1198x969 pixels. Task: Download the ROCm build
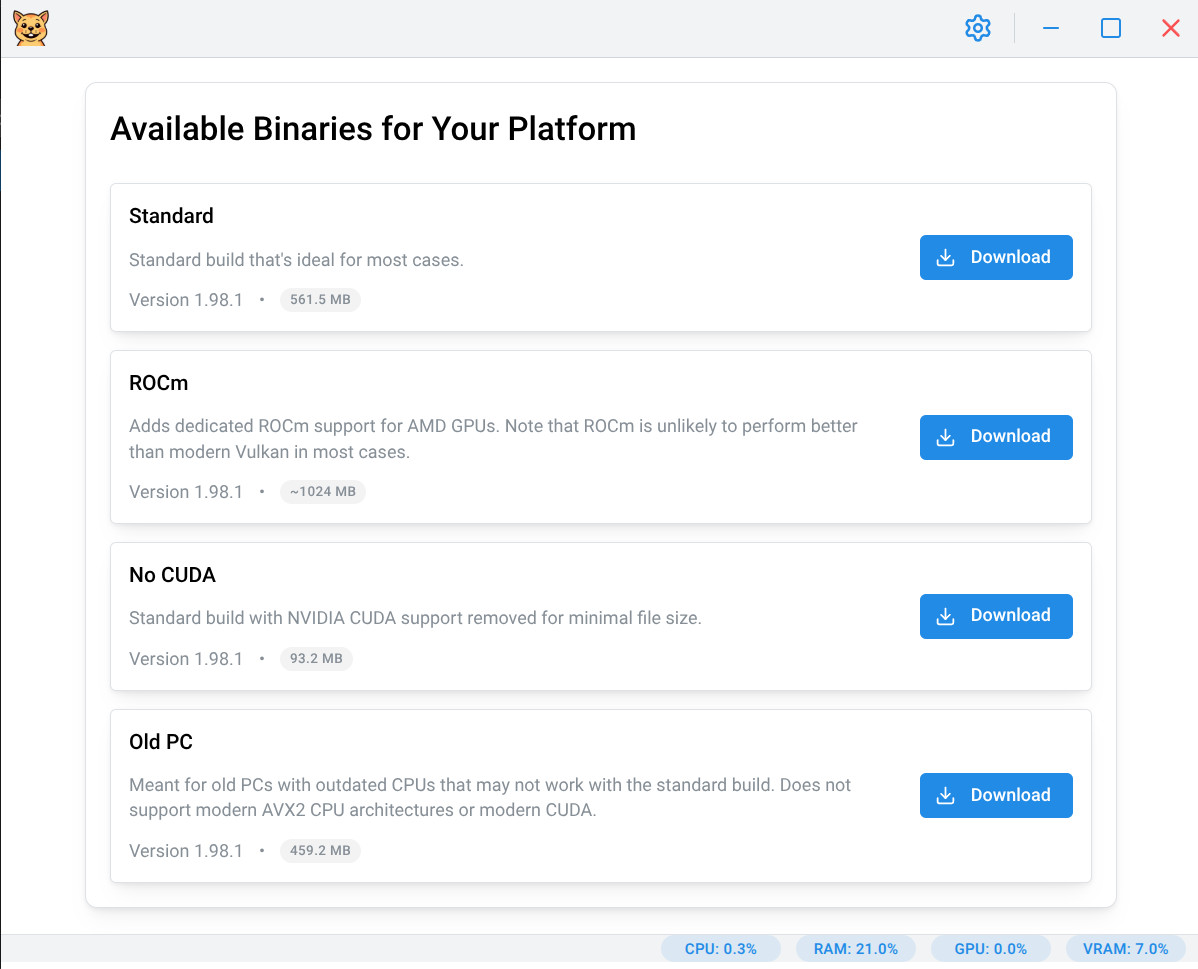pyautogui.click(x=996, y=437)
